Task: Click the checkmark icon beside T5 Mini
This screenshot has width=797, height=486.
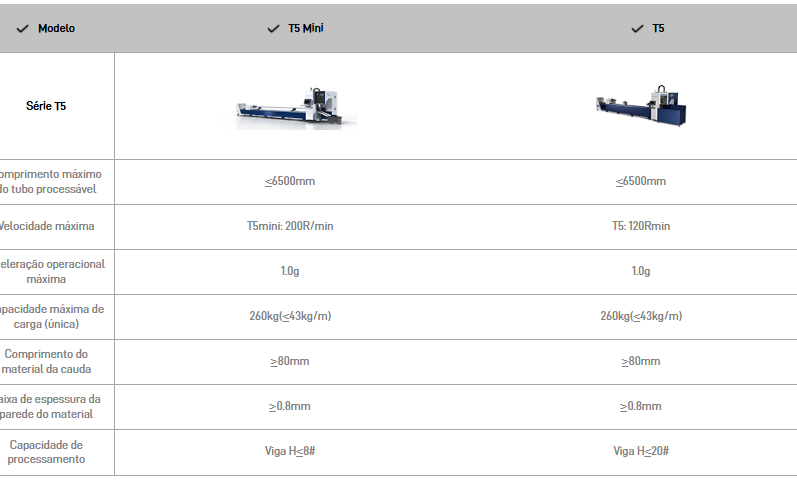Action: (x=273, y=29)
